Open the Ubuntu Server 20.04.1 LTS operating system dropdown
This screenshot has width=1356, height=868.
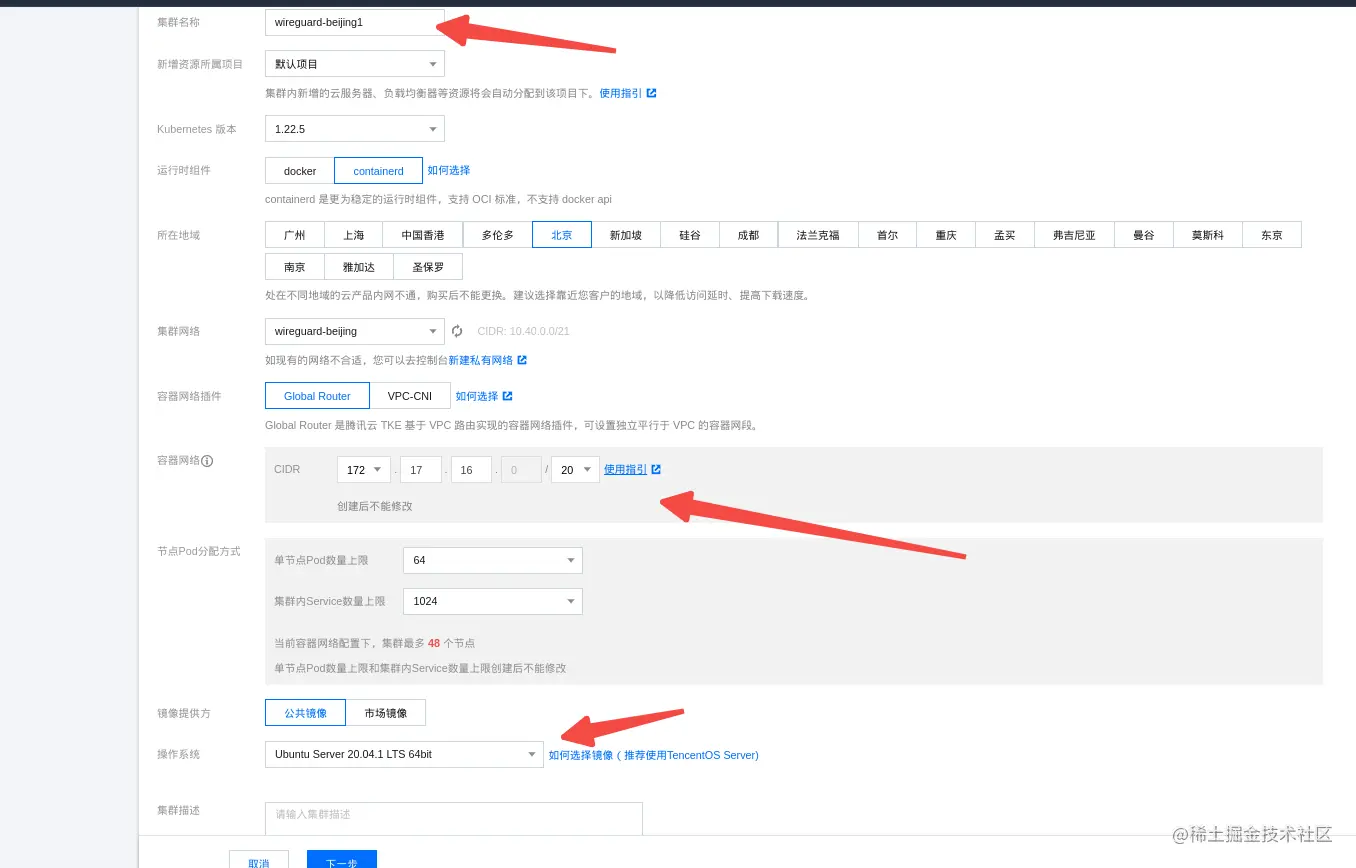pyautogui.click(x=404, y=754)
